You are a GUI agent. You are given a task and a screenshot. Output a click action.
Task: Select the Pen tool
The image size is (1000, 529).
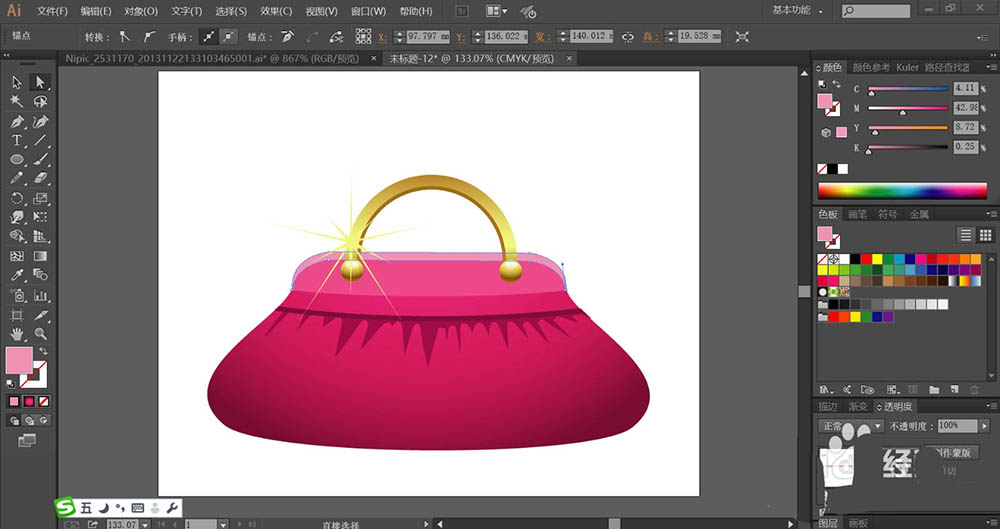(17, 121)
